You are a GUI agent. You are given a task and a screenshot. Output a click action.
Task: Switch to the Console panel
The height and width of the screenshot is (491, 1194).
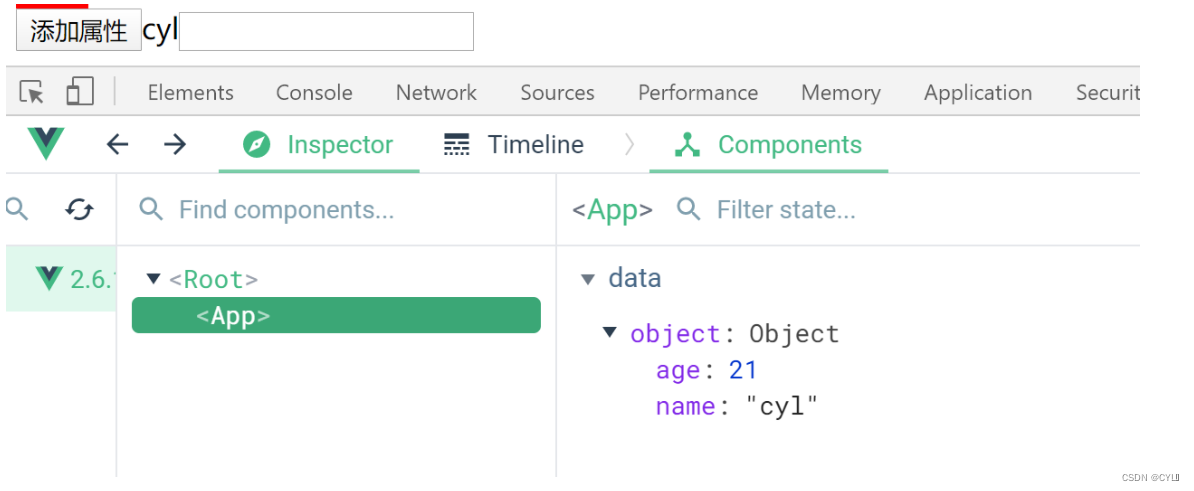[x=314, y=93]
